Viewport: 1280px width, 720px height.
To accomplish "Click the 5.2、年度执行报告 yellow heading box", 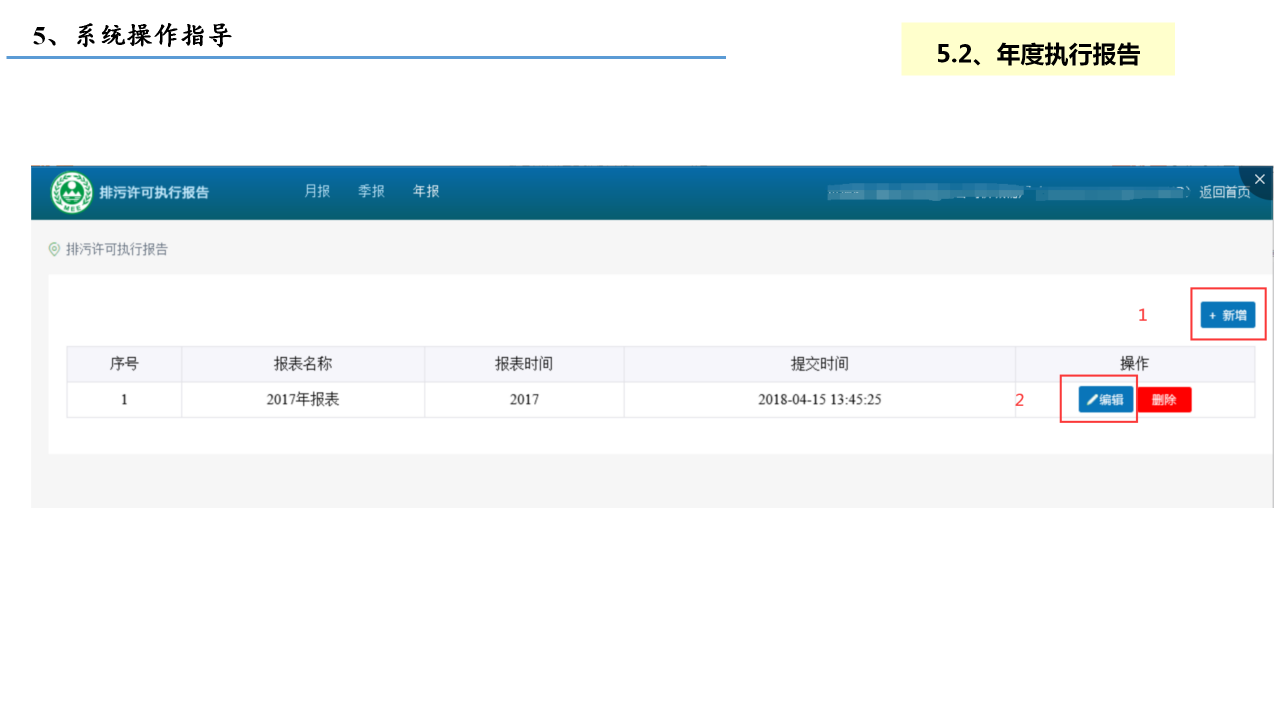I will pos(1038,54).
